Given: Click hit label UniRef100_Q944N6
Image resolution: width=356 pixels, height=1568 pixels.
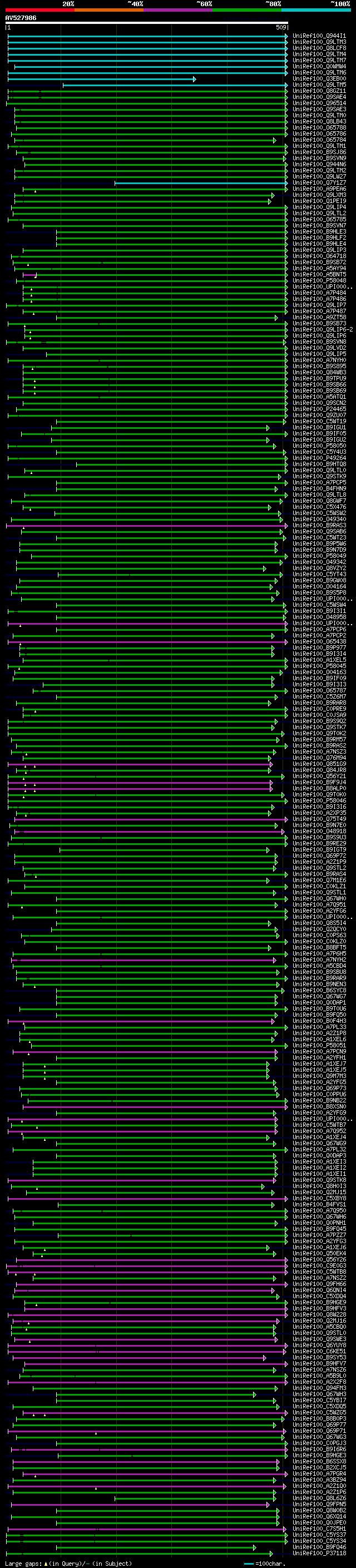Looking at the screenshot, I should [319, 164].
